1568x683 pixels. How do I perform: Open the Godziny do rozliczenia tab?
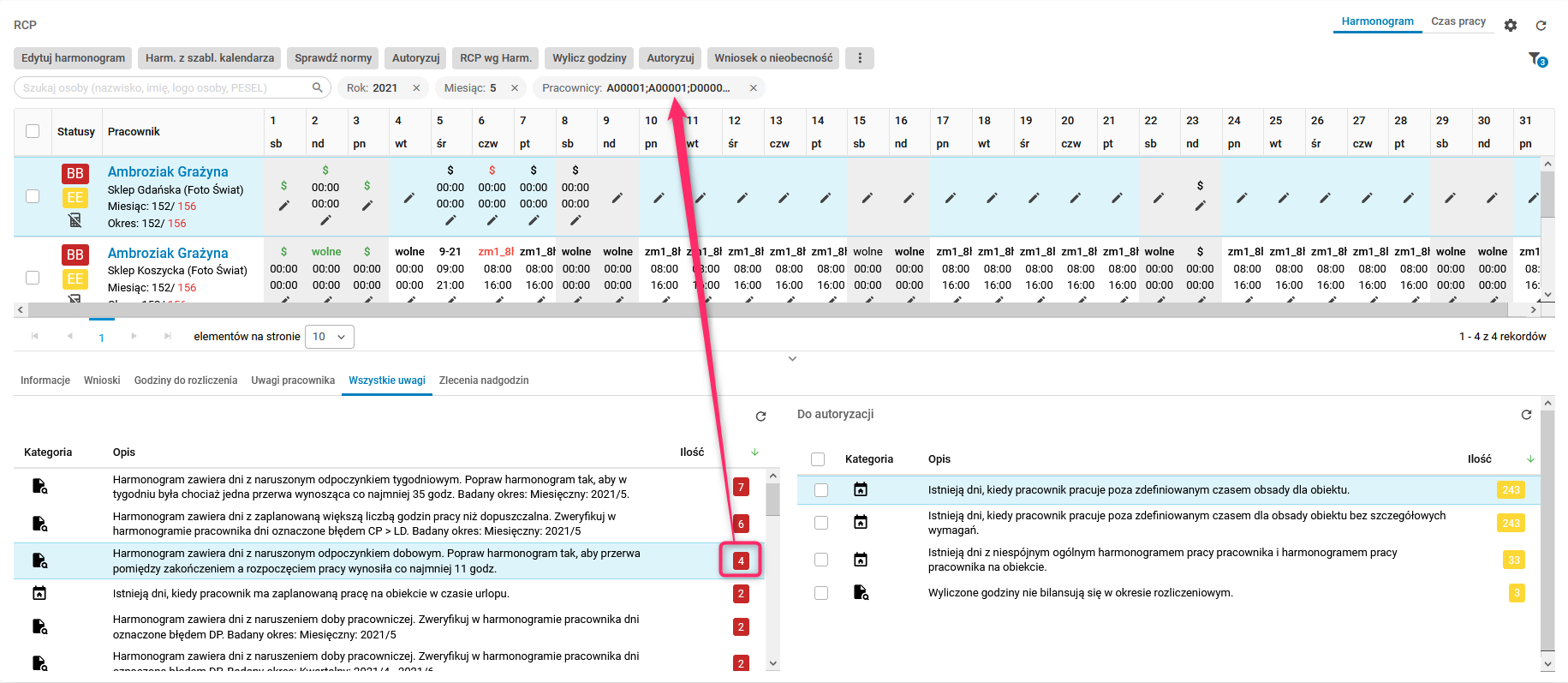(x=186, y=380)
